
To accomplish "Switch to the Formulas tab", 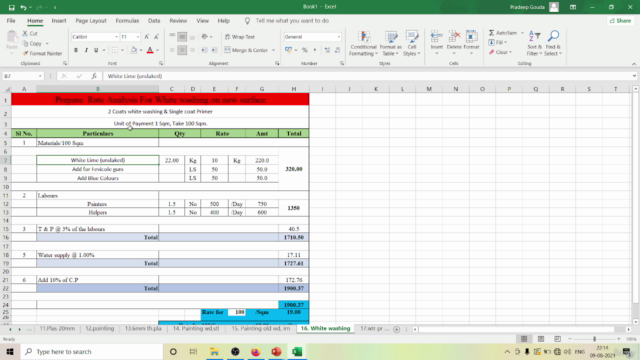I will (127, 21).
